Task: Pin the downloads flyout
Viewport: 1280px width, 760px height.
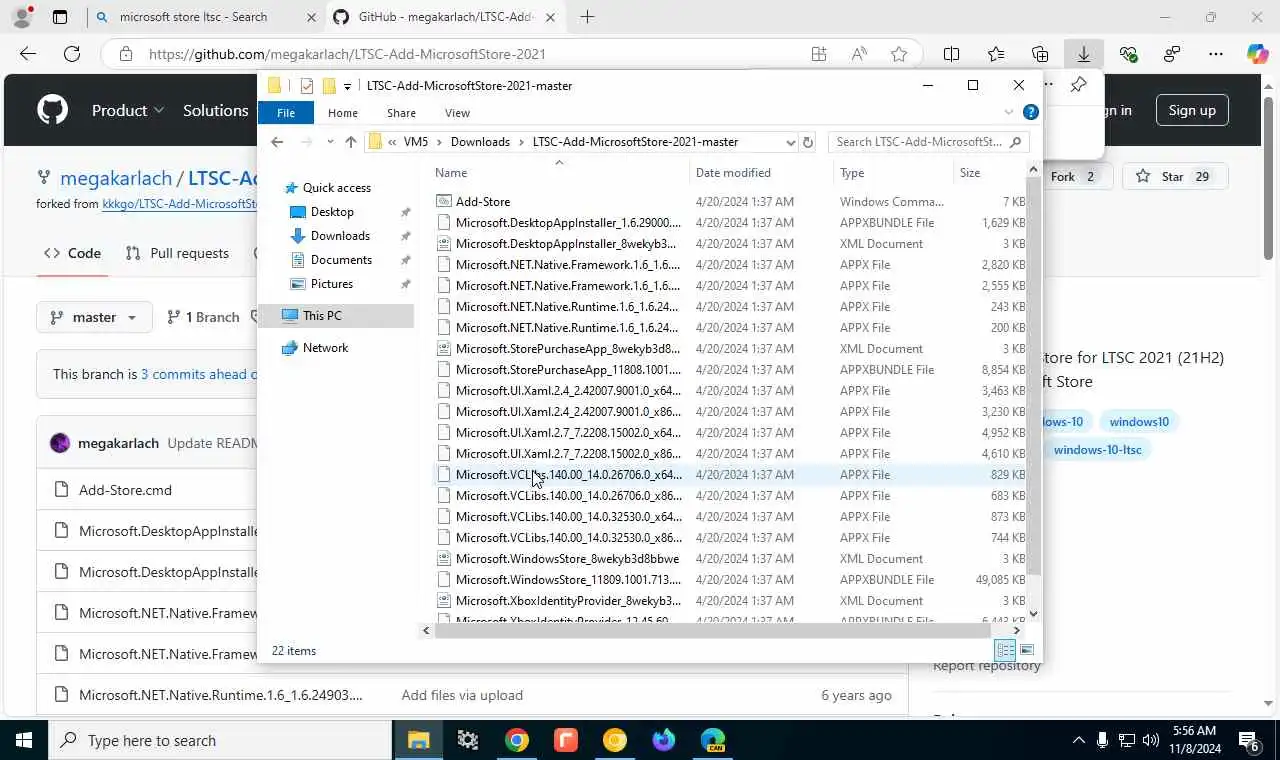Action: (x=1078, y=85)
